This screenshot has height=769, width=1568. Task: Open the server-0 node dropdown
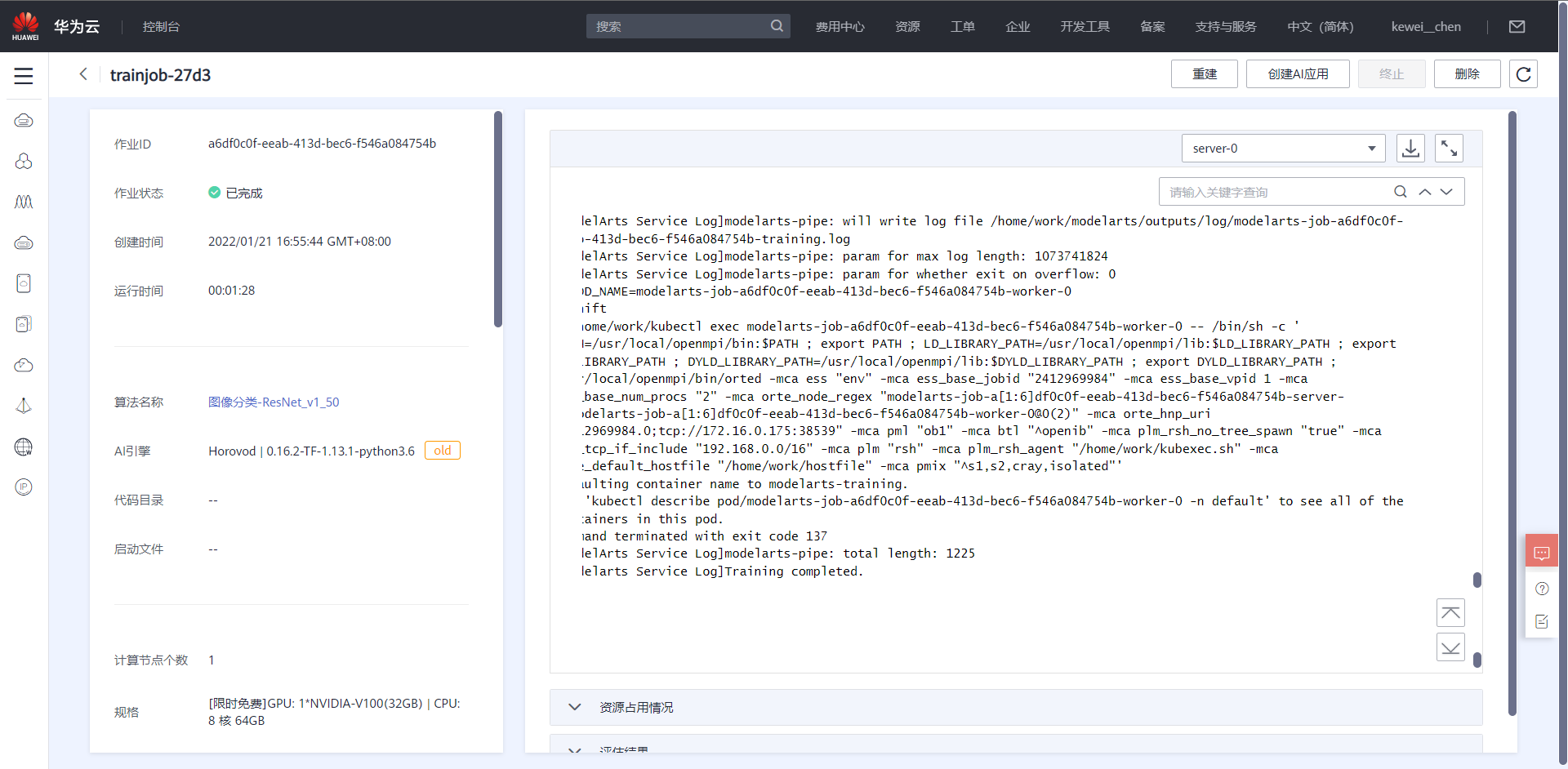(x=1283, y=149)
